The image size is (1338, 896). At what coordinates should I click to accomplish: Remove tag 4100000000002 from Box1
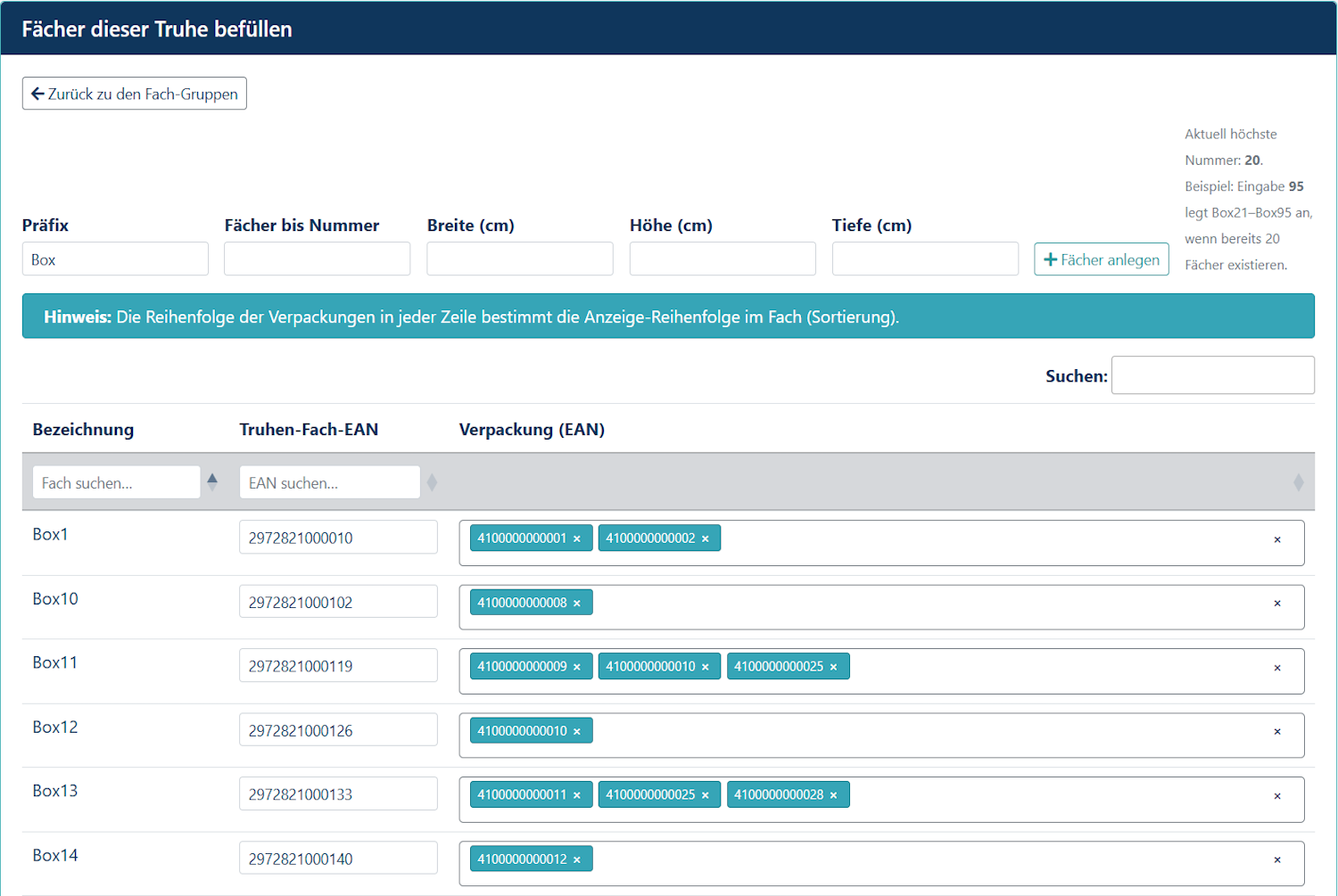tap(706, 538)
